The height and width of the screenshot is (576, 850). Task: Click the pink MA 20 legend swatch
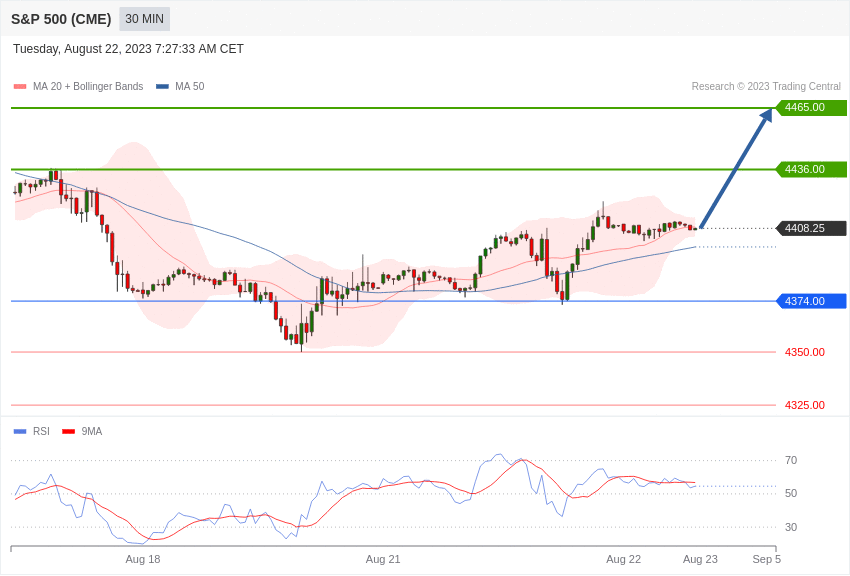20,87
